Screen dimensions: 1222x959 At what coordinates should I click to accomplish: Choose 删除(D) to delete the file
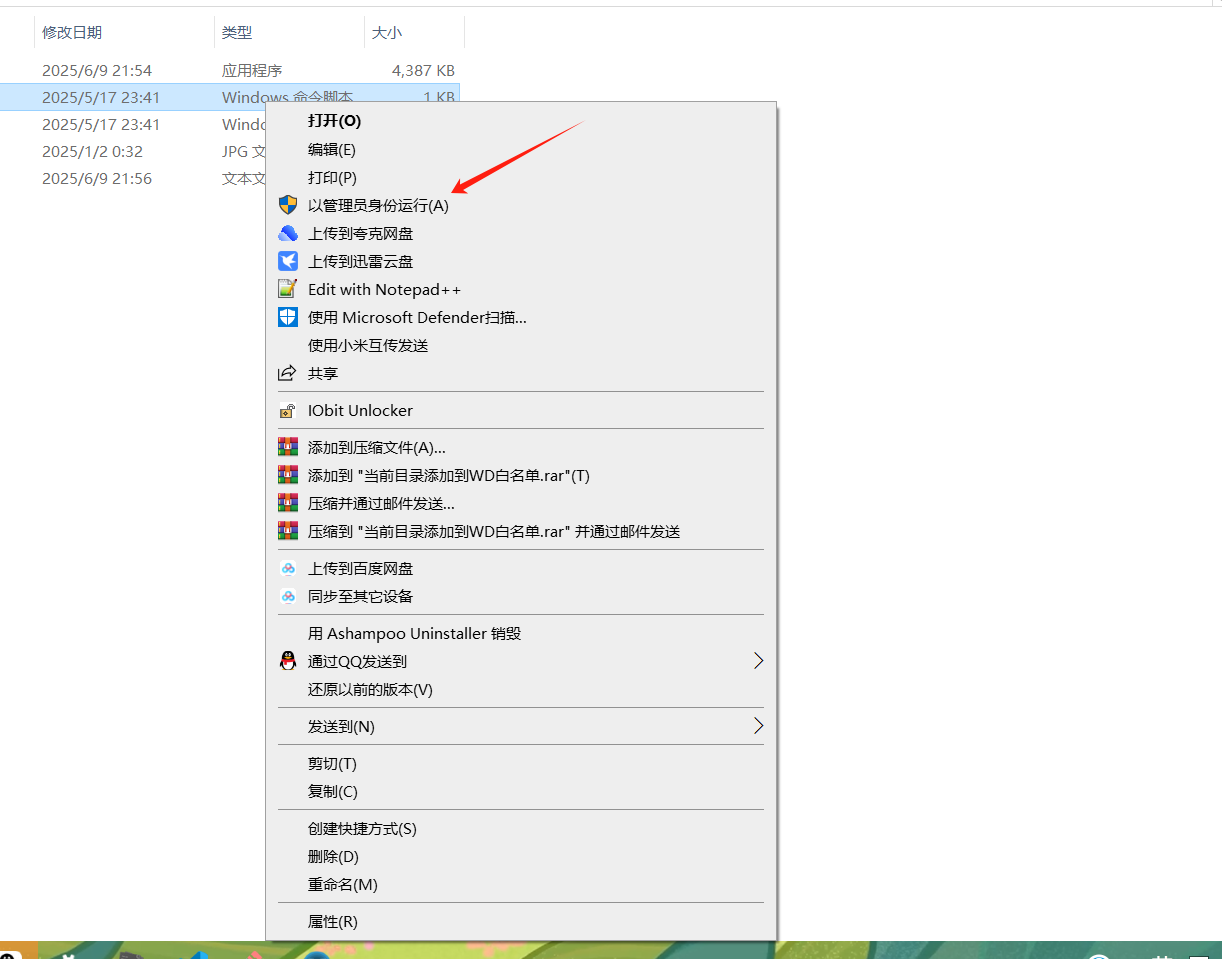coord(333,857)
